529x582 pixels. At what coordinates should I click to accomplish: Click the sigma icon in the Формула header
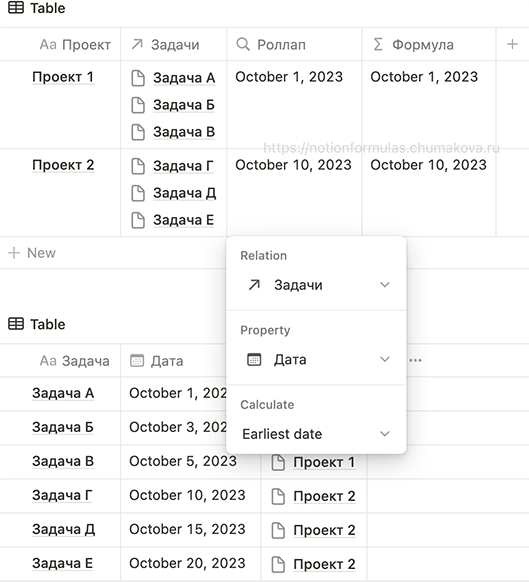pyautogui.click(x=378, y=44)
